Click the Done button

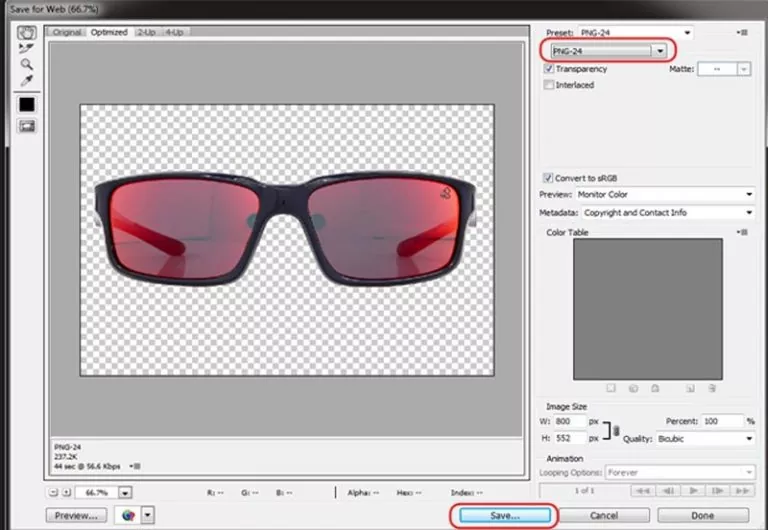703,516
